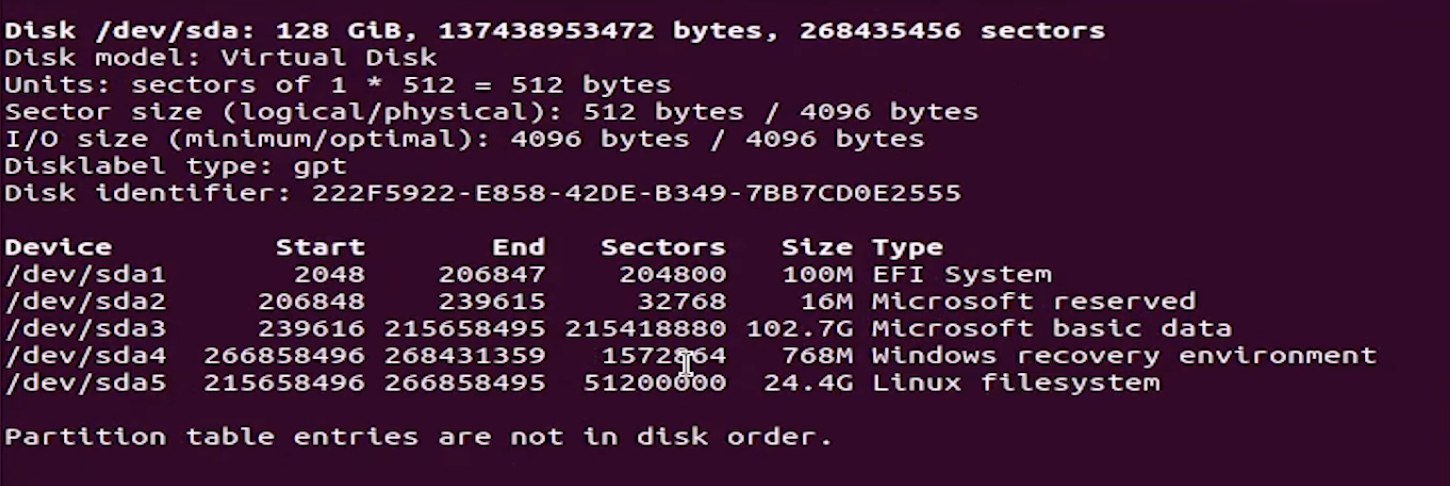Click the /dev/sda4 device entry
Screen dimensions: 1450x486
85,355
